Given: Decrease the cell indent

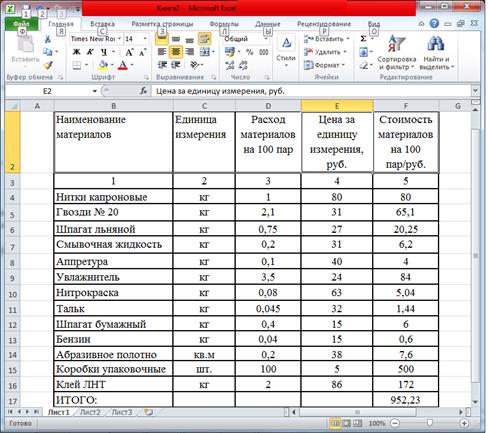Looking at the screenshot, I should tap(162, 65).
